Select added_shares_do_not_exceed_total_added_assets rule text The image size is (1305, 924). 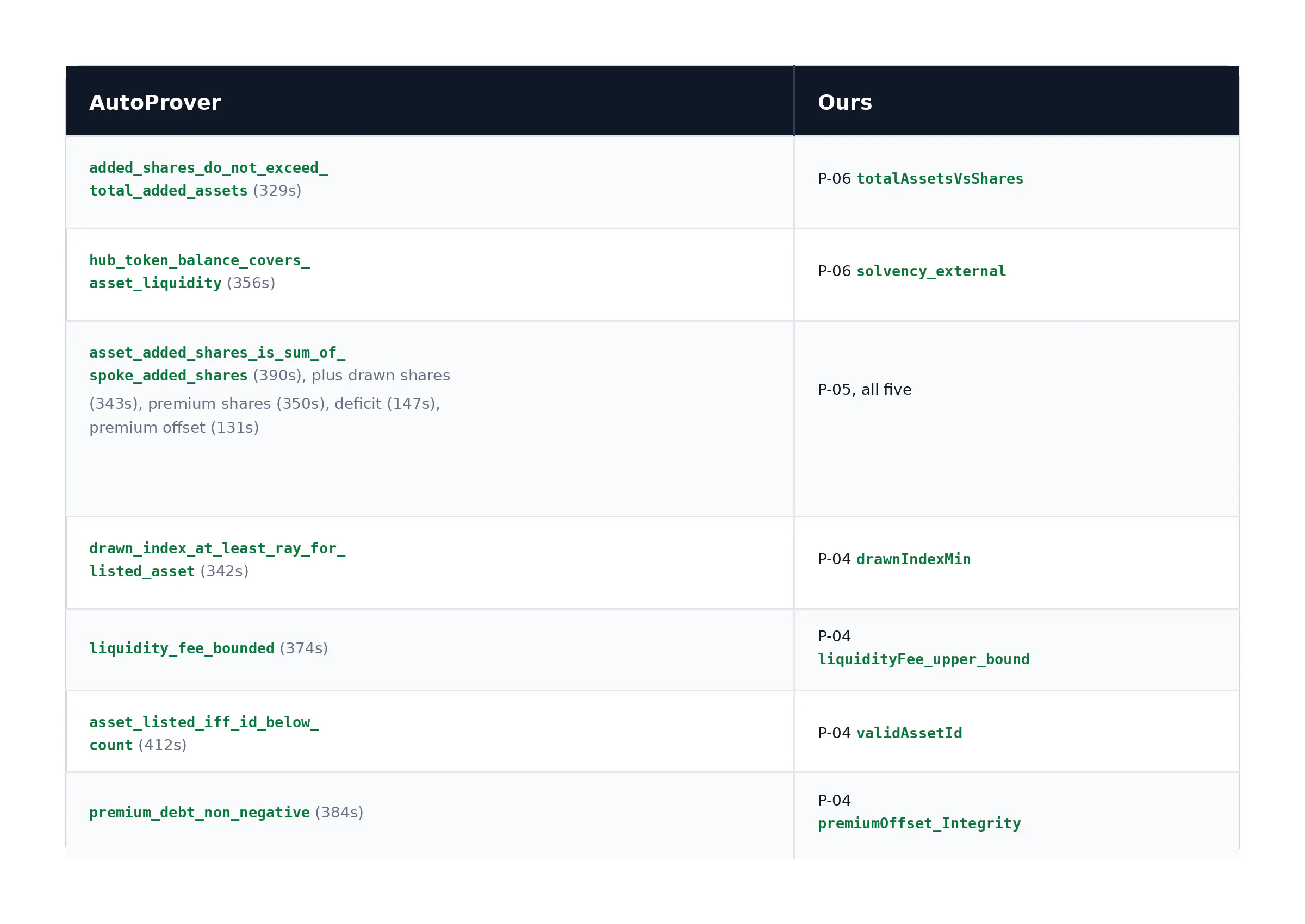coord(208,179)
